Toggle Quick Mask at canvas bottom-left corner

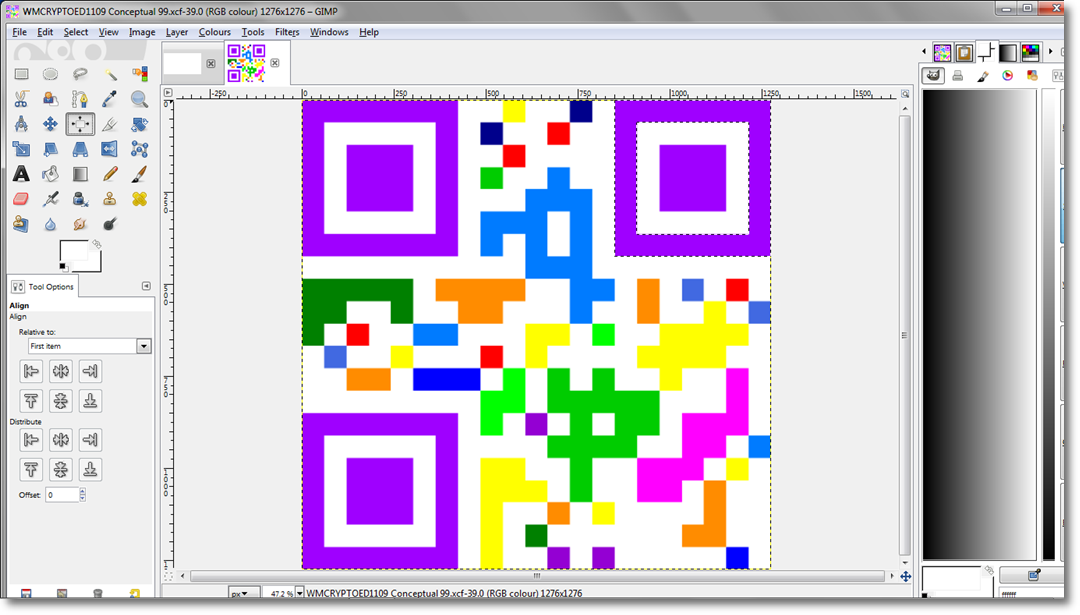(168, 576)
